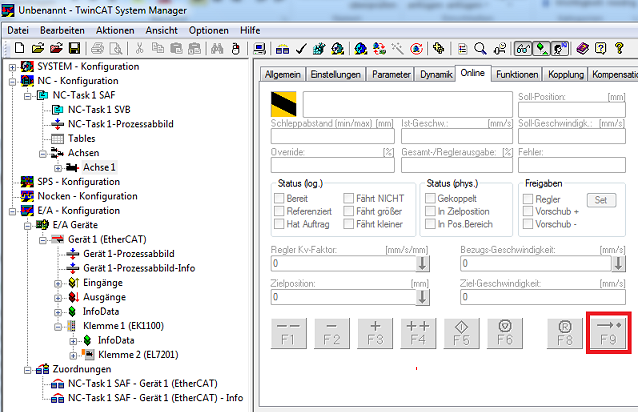The height and width of the screenshot is (412, 638).
Task: Click the yellow question mark help icon
Action: 619,49
